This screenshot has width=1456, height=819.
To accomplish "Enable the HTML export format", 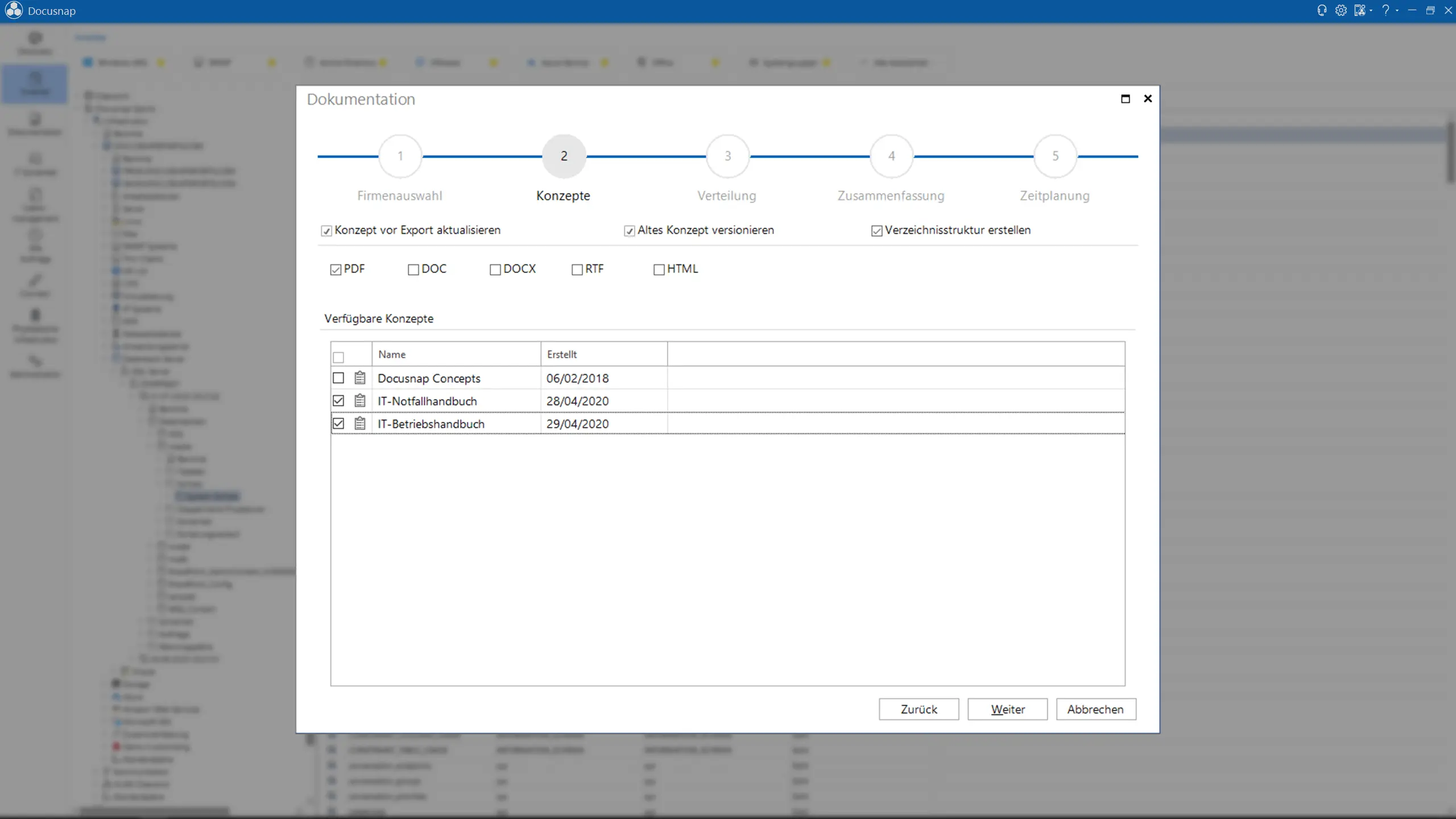I will click(659, 270).
